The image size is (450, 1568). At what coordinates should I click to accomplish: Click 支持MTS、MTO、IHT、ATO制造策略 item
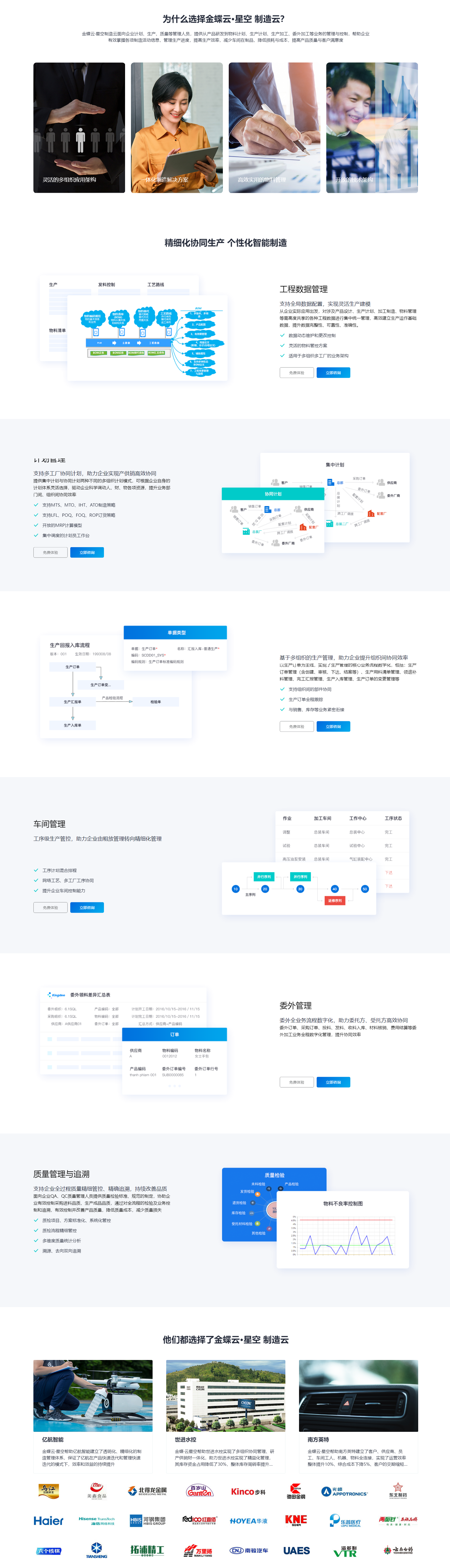[79, 505]
